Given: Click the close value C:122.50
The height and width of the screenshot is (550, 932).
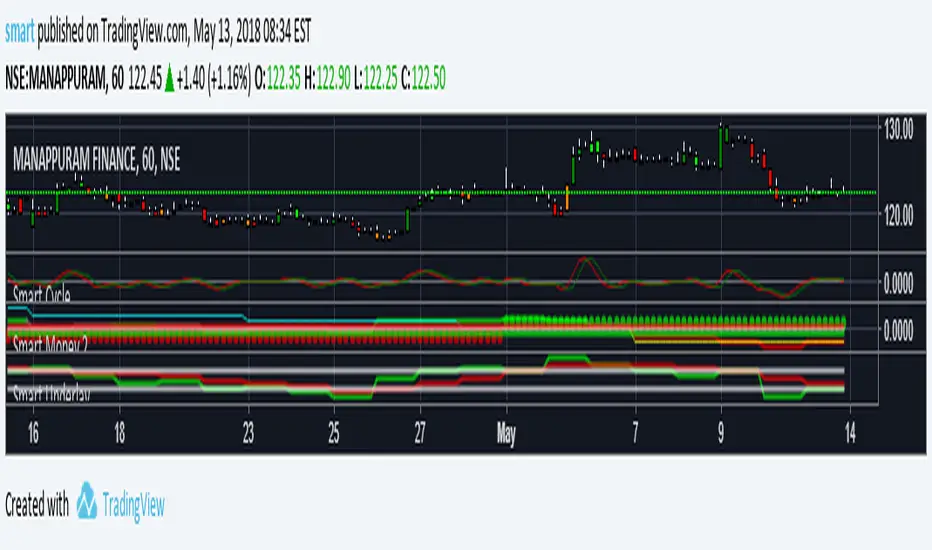Looking at the screenshot, I should point(423,78).
